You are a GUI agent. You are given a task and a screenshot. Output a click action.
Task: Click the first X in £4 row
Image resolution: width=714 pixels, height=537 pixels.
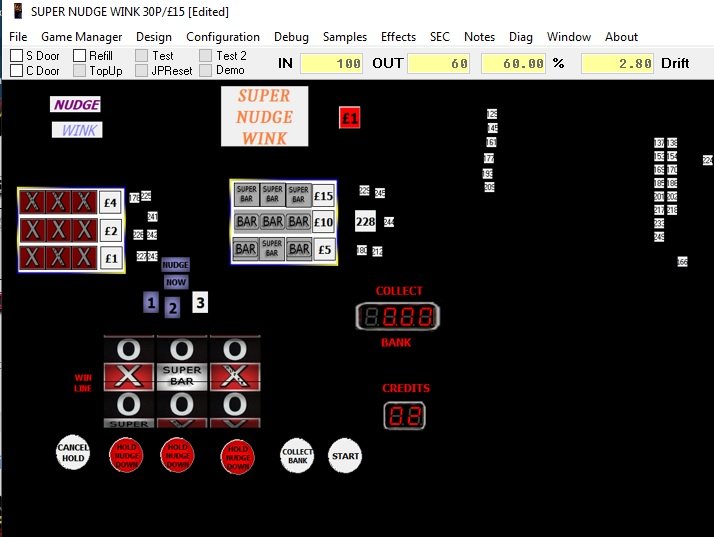tap(32, 202)
